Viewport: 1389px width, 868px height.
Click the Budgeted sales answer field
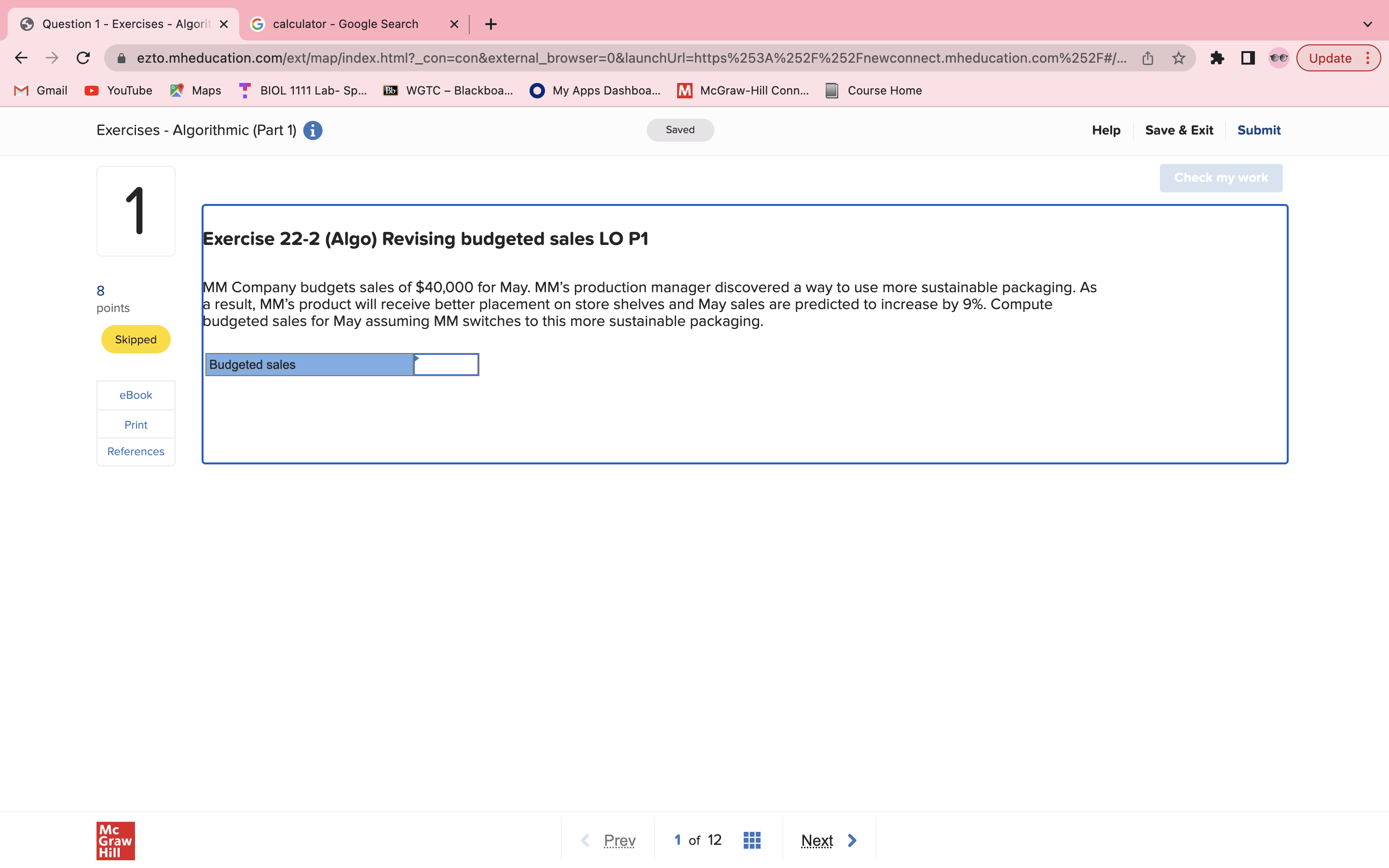point(447,364)
